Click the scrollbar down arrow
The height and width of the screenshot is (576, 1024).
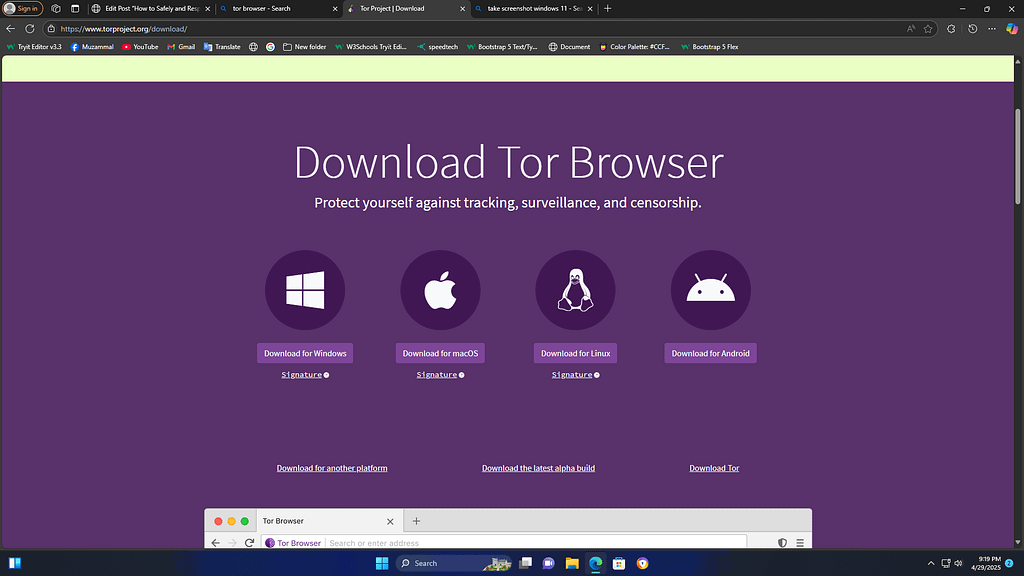[1017, 542]
